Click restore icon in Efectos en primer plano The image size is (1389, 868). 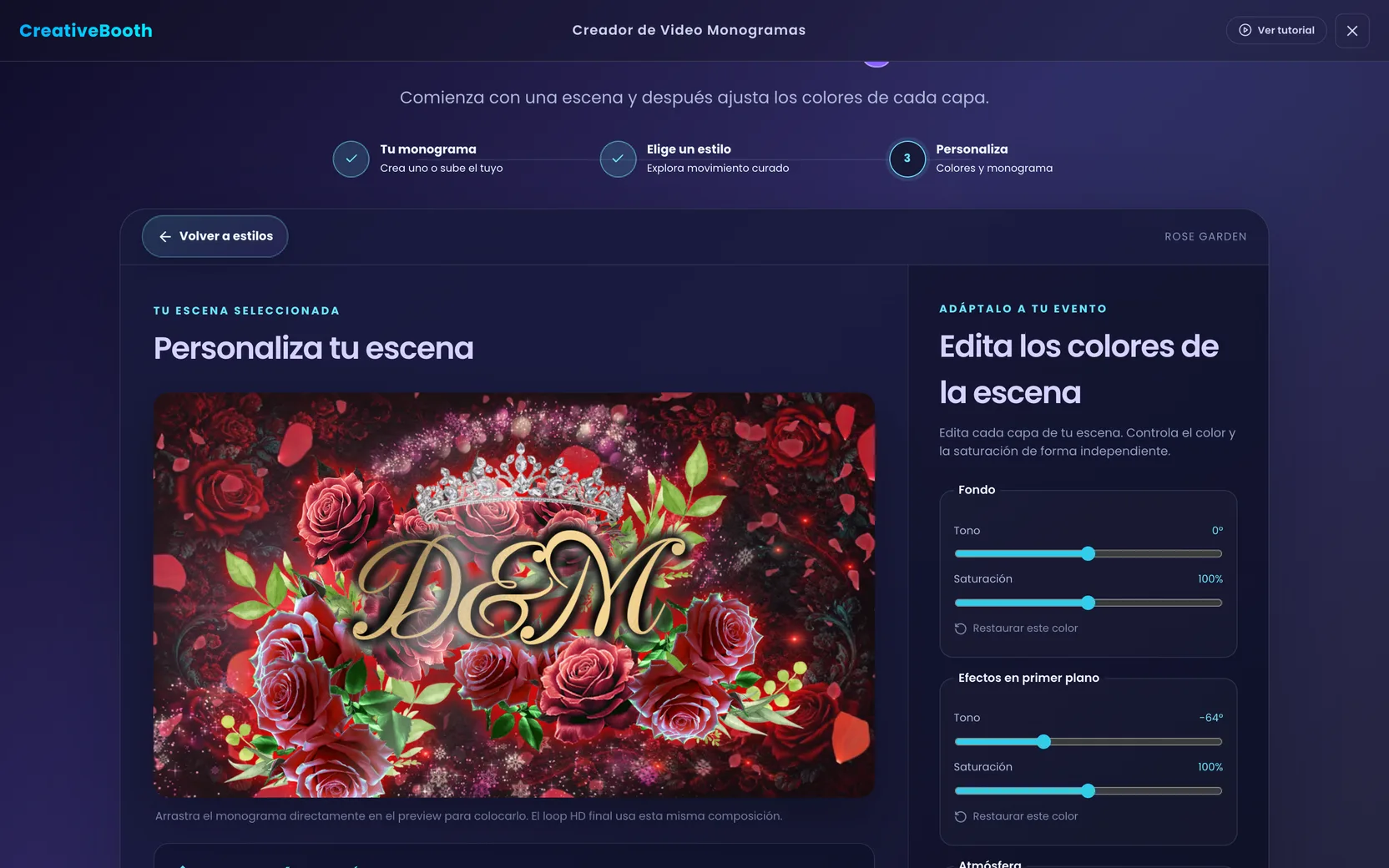point(960,816)
